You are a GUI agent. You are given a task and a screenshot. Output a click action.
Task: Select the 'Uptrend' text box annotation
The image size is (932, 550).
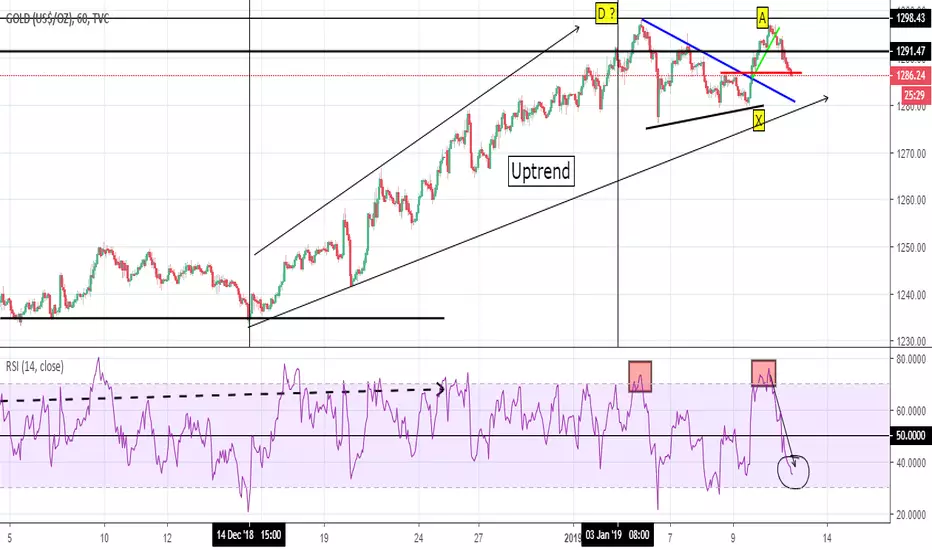point(541,171)
